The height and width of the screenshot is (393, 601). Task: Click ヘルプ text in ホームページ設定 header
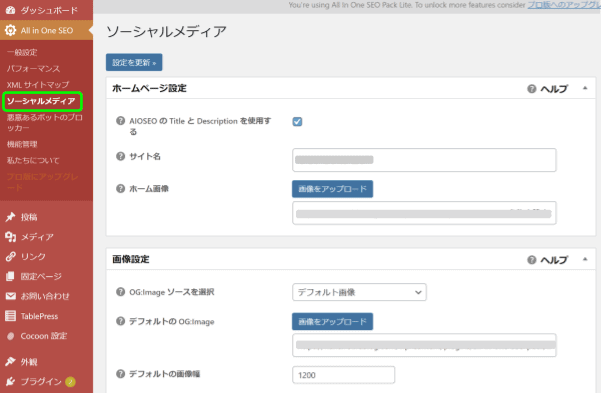(554, 89)
